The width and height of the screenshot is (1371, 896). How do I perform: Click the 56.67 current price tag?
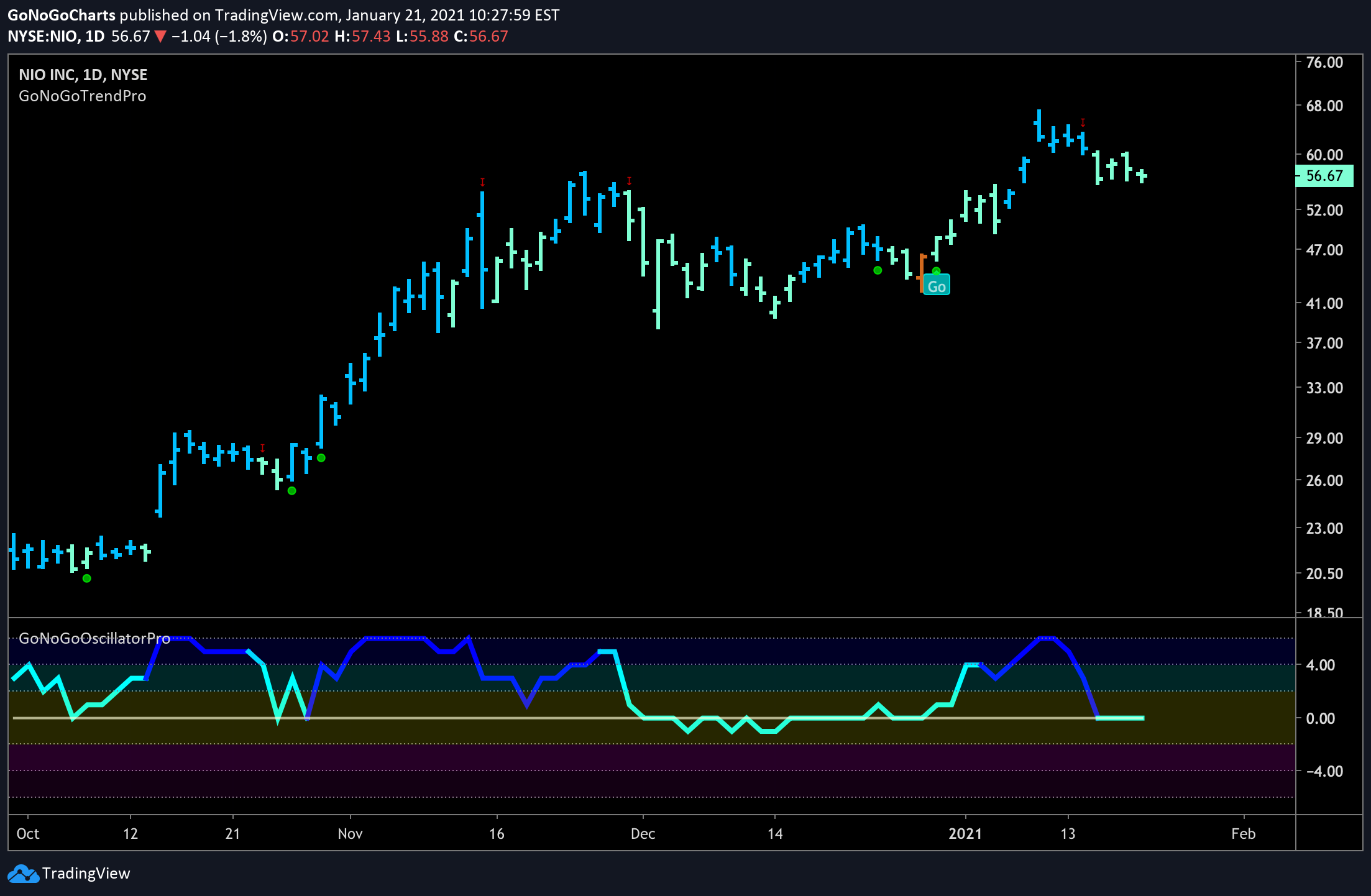1324,176
